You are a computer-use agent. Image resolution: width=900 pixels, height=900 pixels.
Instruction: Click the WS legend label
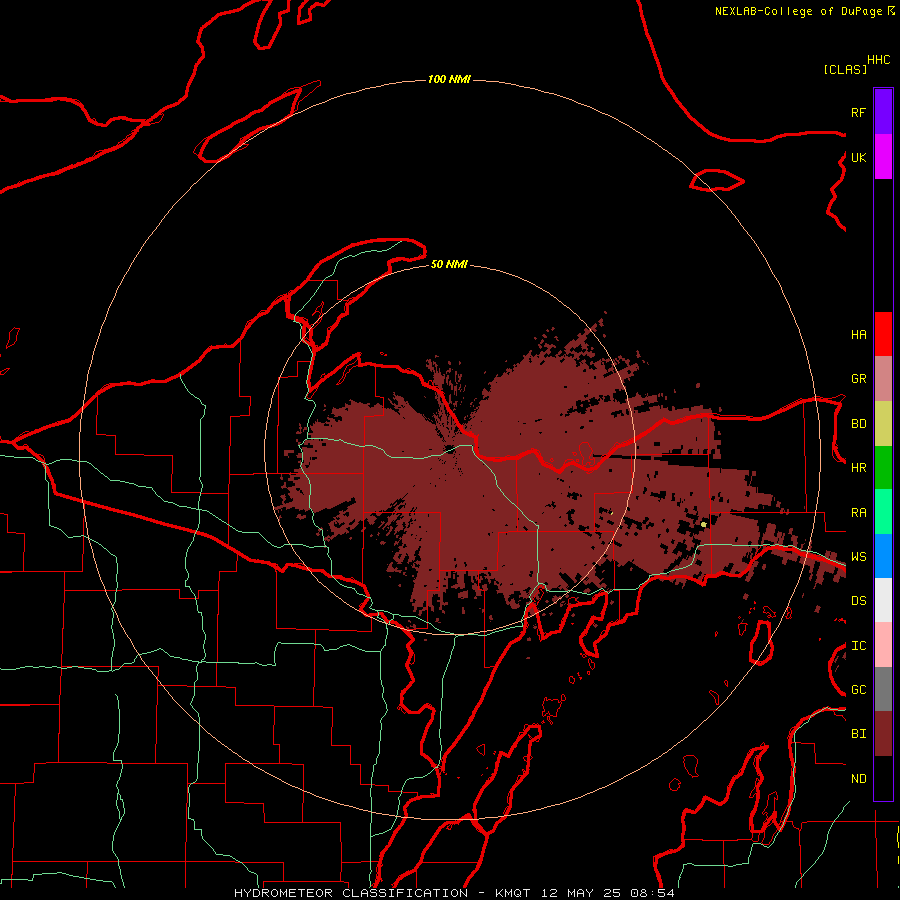[858, 557]
